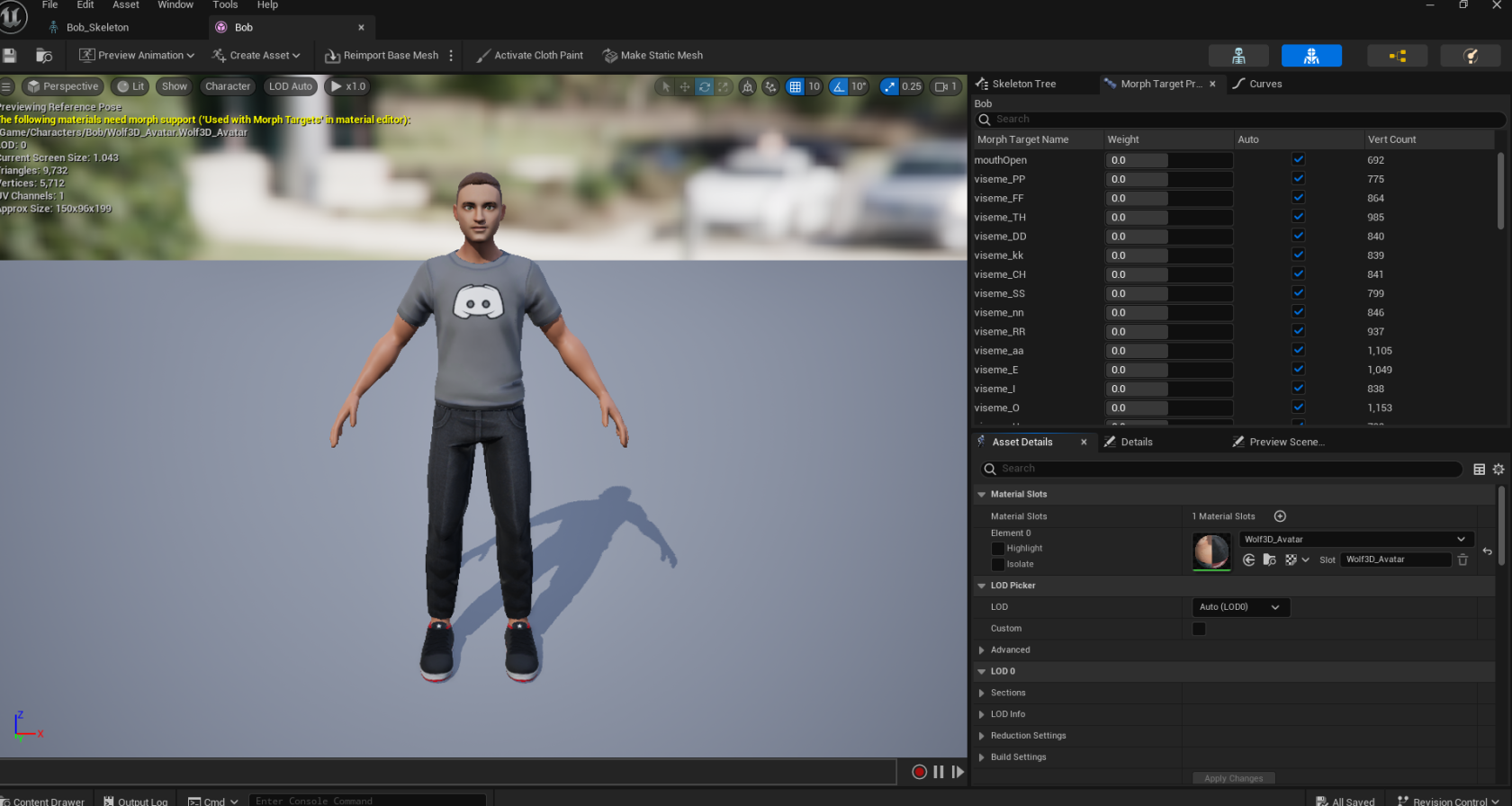
Task: Switch to Physics asset mode icon
Action: point(1471,56)
